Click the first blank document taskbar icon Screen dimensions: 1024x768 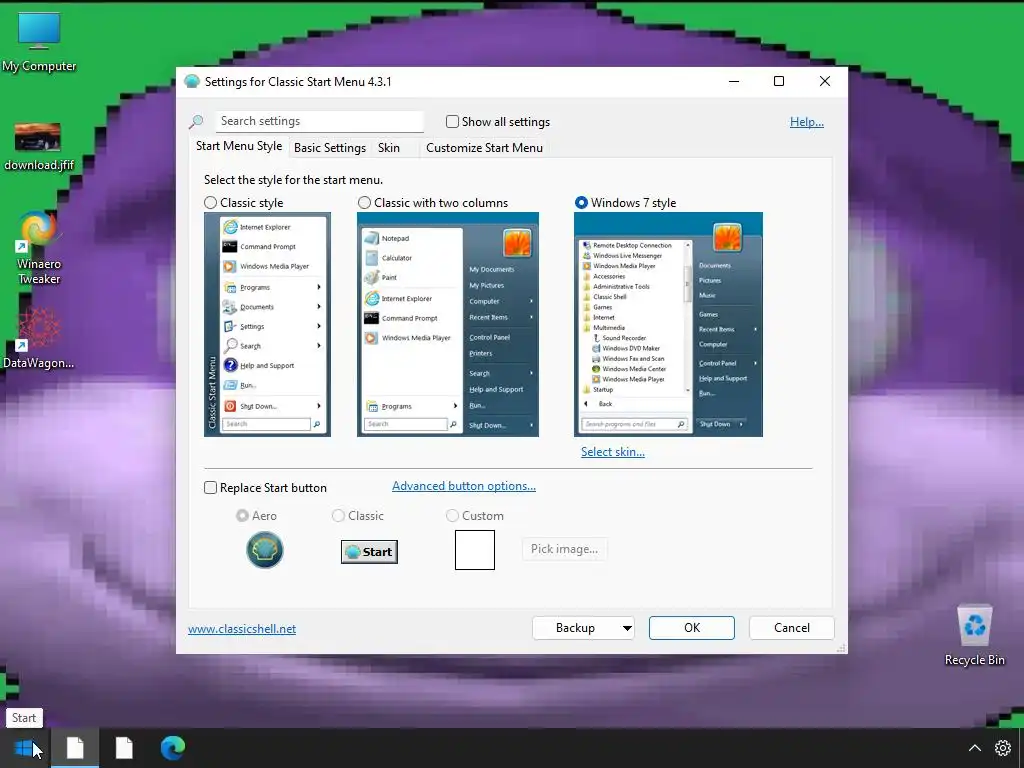(75, 748)
